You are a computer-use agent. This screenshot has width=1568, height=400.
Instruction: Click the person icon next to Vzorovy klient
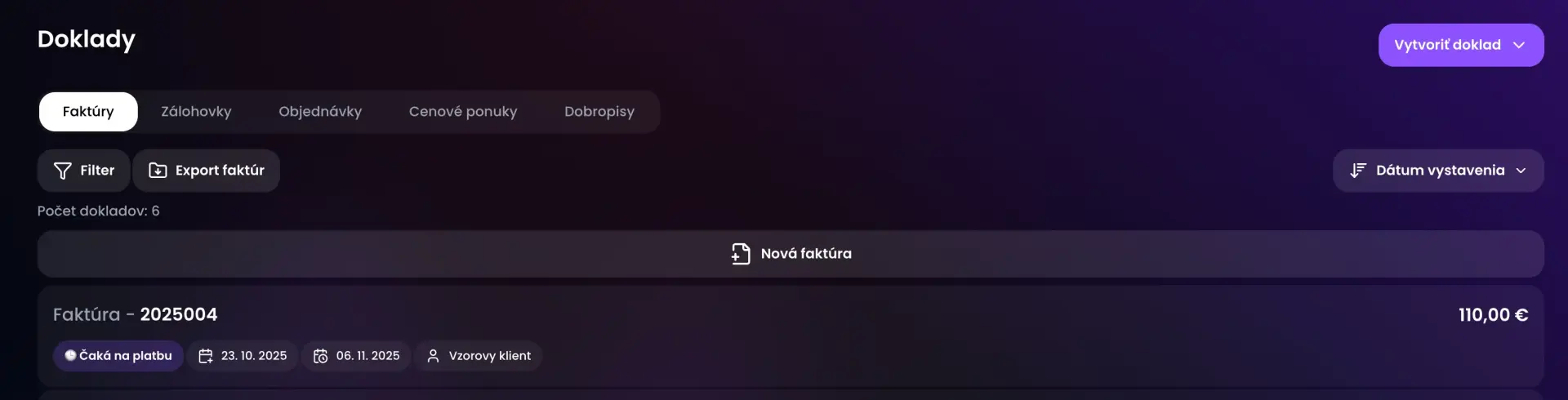[434, 356]
